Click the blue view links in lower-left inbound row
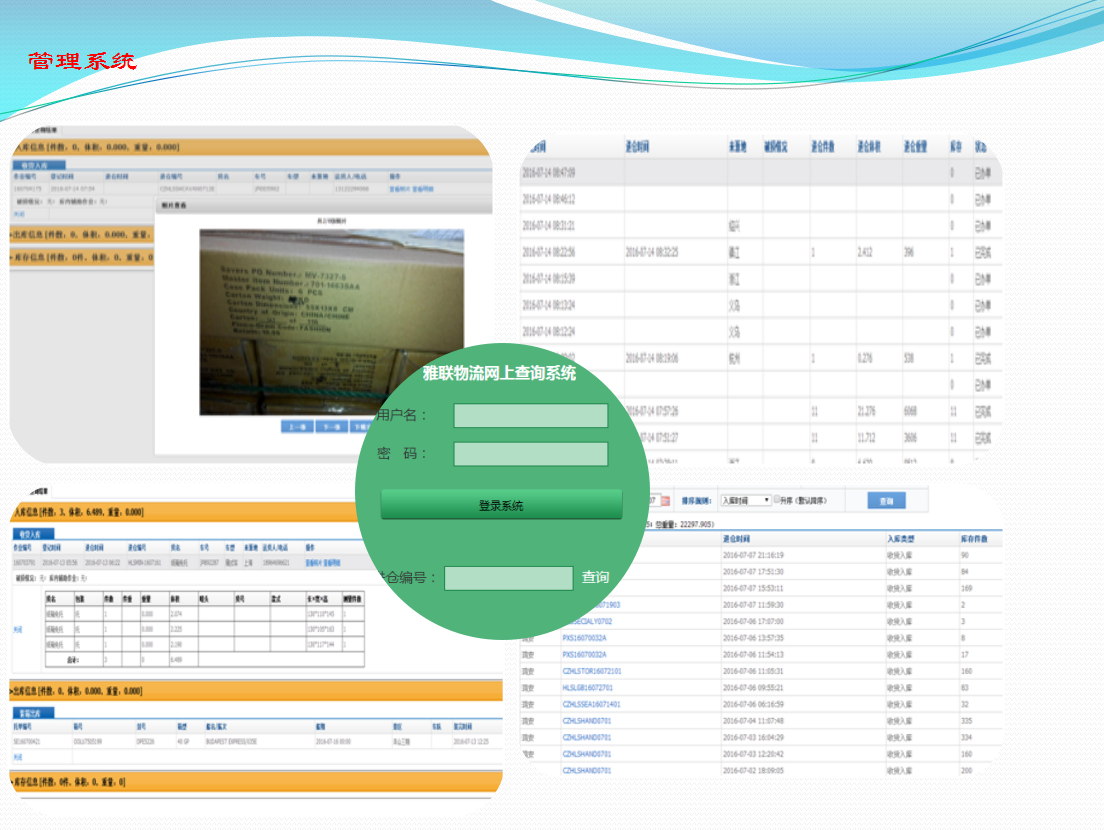The height and width of the screenshot is (830, 1104). 322,563
